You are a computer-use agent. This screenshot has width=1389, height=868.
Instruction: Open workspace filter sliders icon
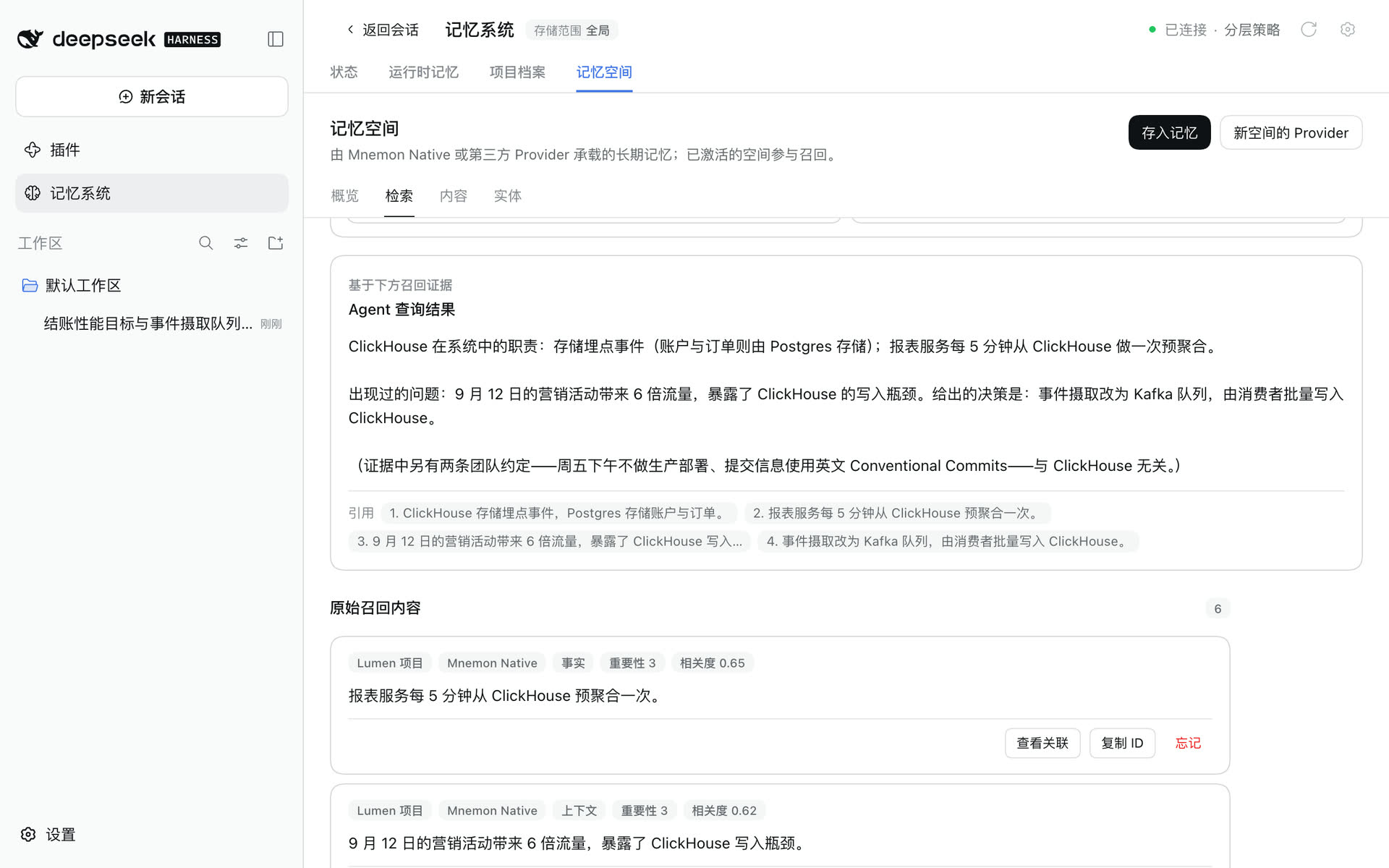pyautogui.click(x=241, y=243)
